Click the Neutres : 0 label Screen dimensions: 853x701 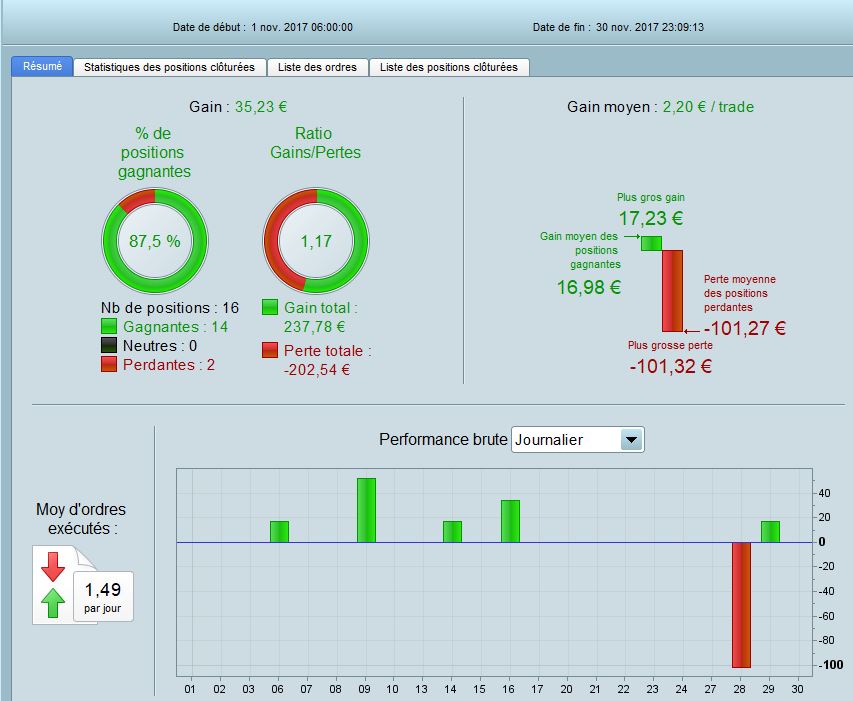click(x=160, y=346)
